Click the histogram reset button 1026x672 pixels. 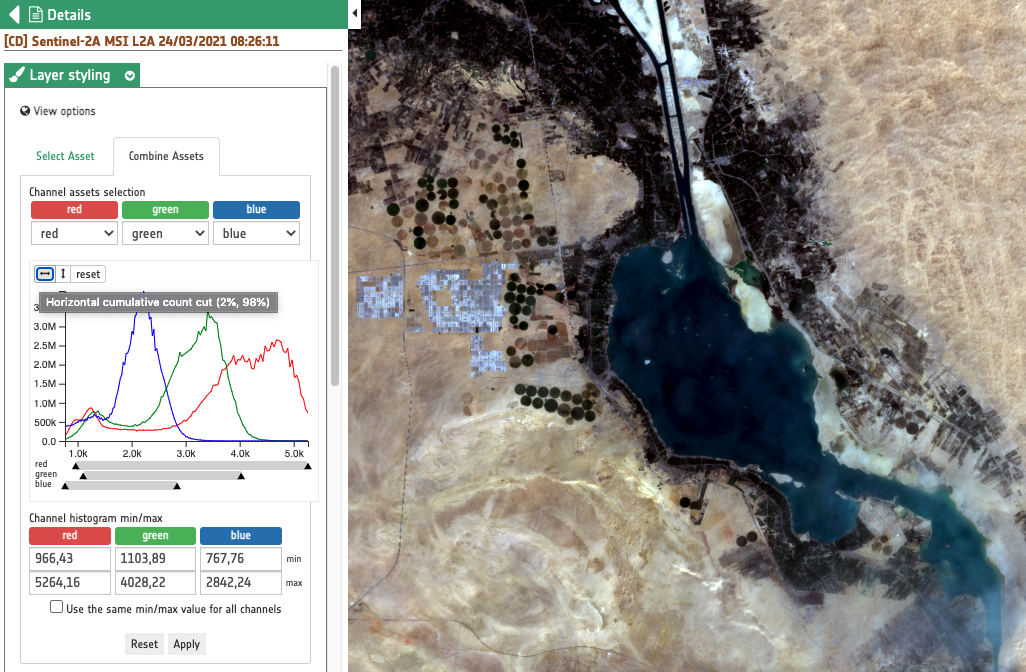[x=88, y=274]
